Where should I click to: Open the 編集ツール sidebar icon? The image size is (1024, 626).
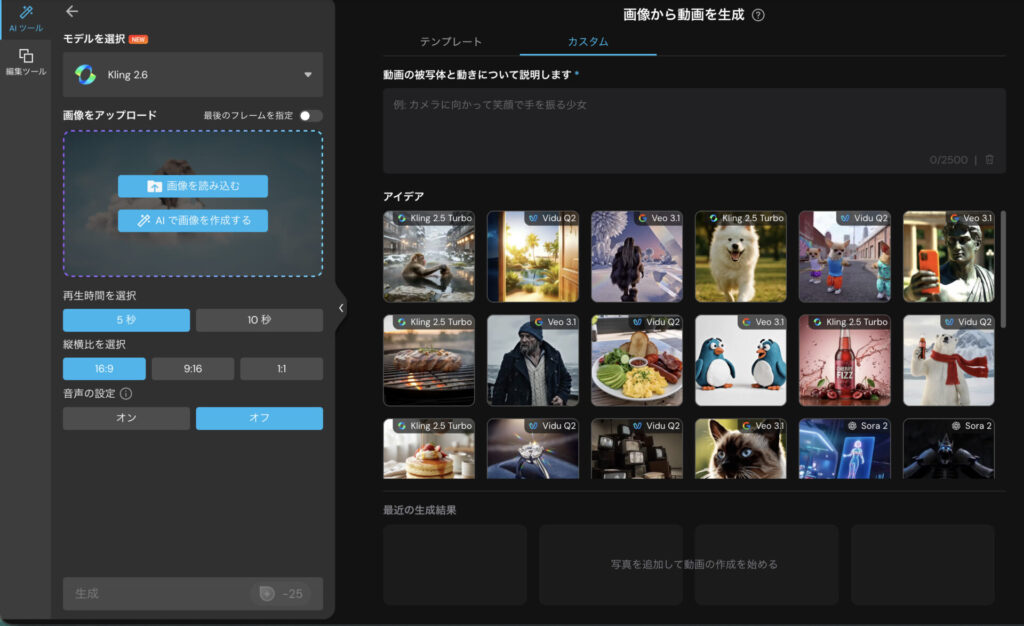click(25, 62)
